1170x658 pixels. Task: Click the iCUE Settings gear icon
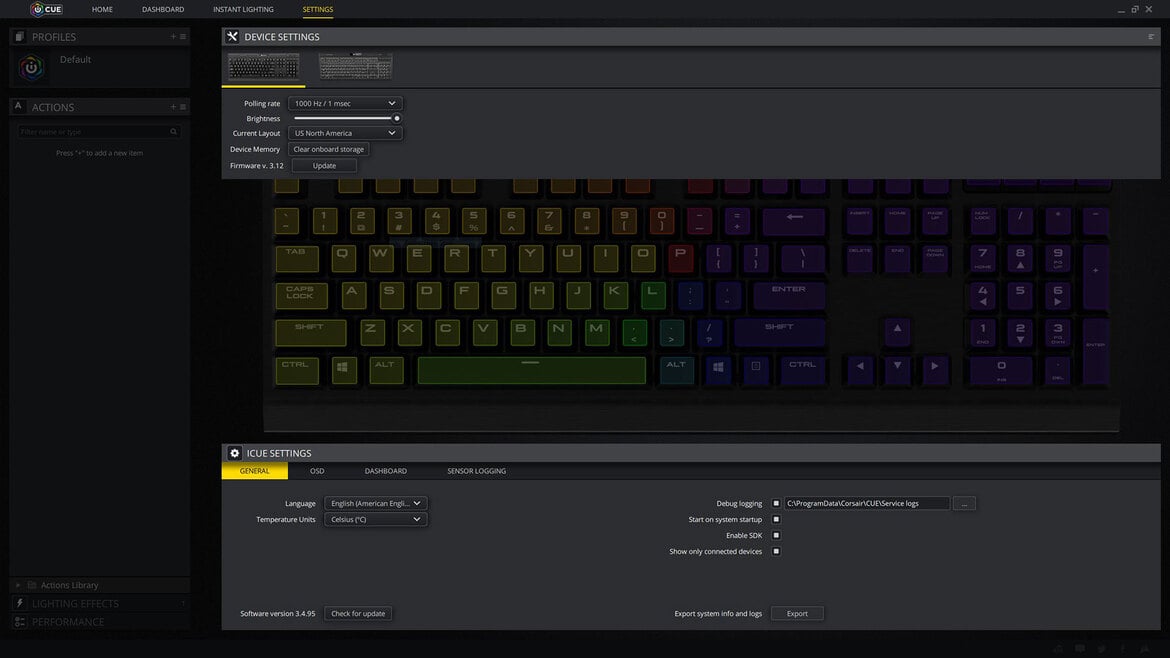pos(234,453)
